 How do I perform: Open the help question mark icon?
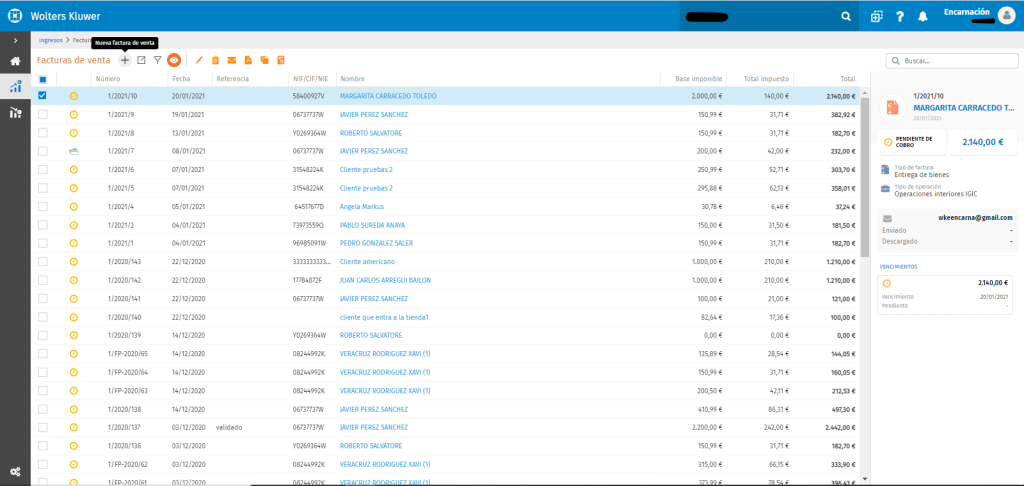(x=899, y=17)
